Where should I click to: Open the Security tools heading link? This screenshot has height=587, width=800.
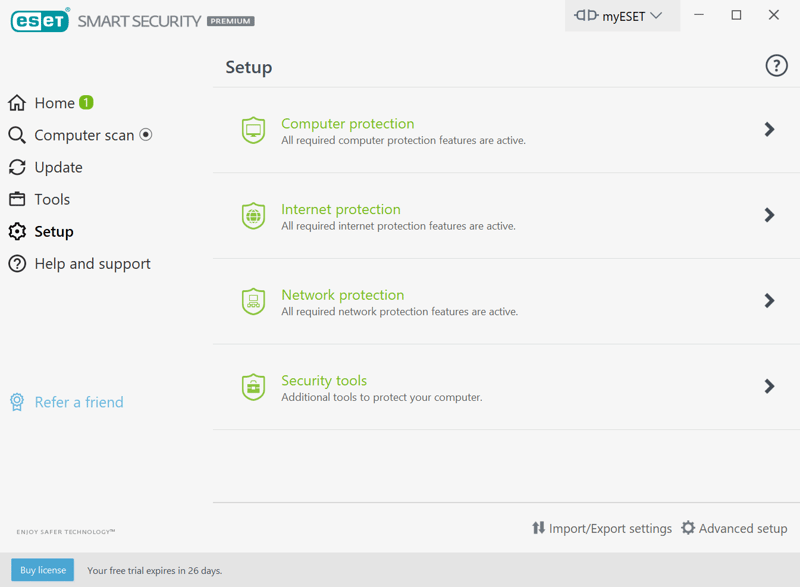pyautogui.click(x=324, y=380)
